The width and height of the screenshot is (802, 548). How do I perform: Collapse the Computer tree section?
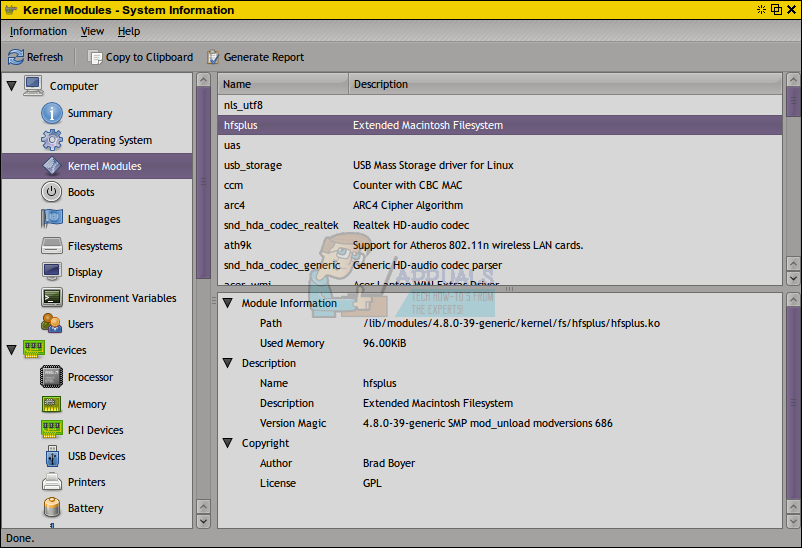click(x=12, y=86)
